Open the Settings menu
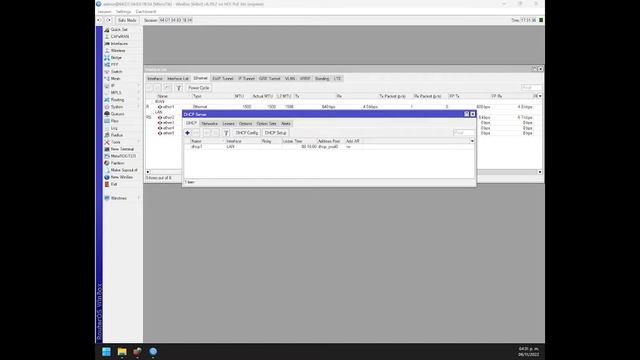This screenshot has width=640, height=360. 124,12
